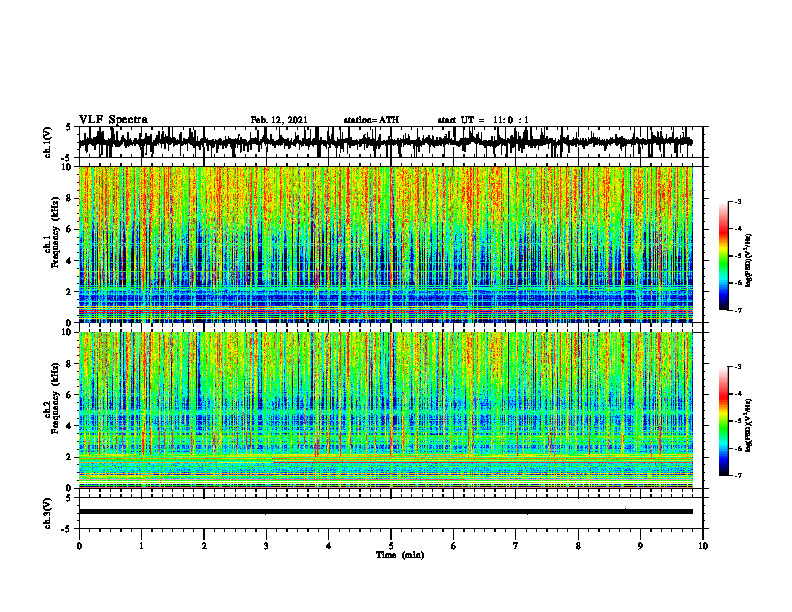This screenshot has width=792, height=612.
Task: Click the -3 label on ch.1 colorbar
Action: 738,201
